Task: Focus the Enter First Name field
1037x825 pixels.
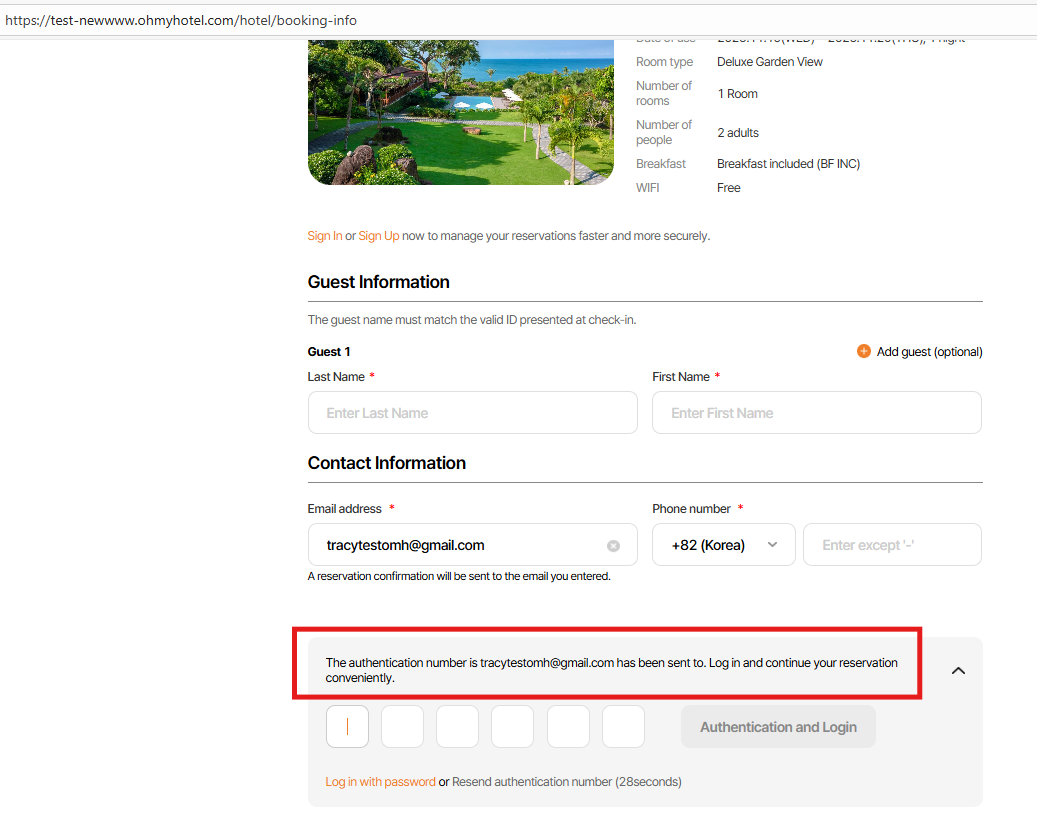Action: point(817,413)
